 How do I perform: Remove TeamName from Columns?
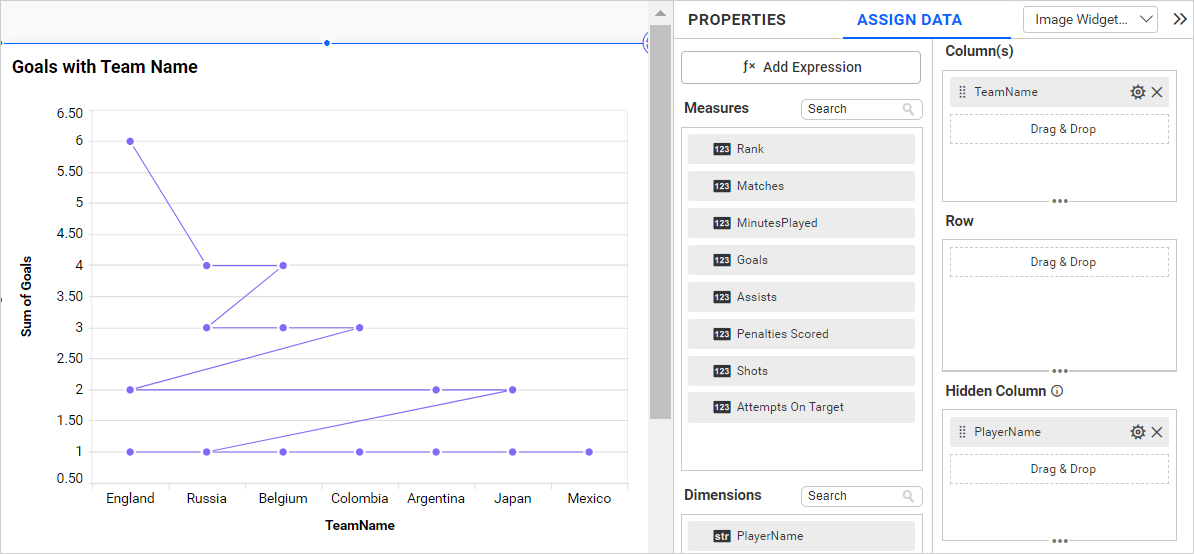(1157, 92)
